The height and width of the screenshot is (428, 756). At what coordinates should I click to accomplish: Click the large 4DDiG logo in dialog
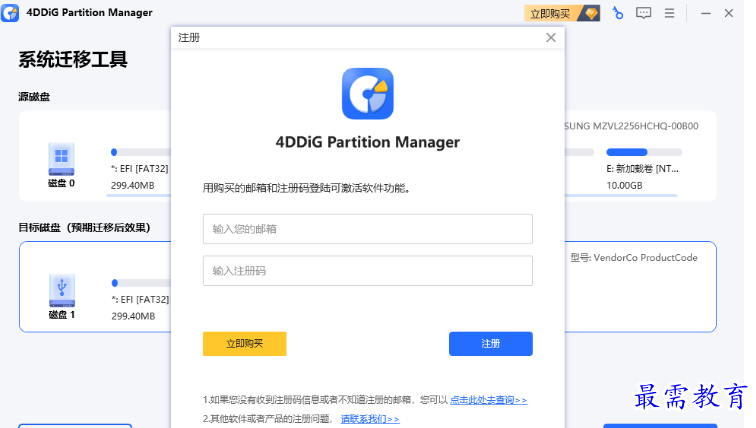[x=368, y=94]
